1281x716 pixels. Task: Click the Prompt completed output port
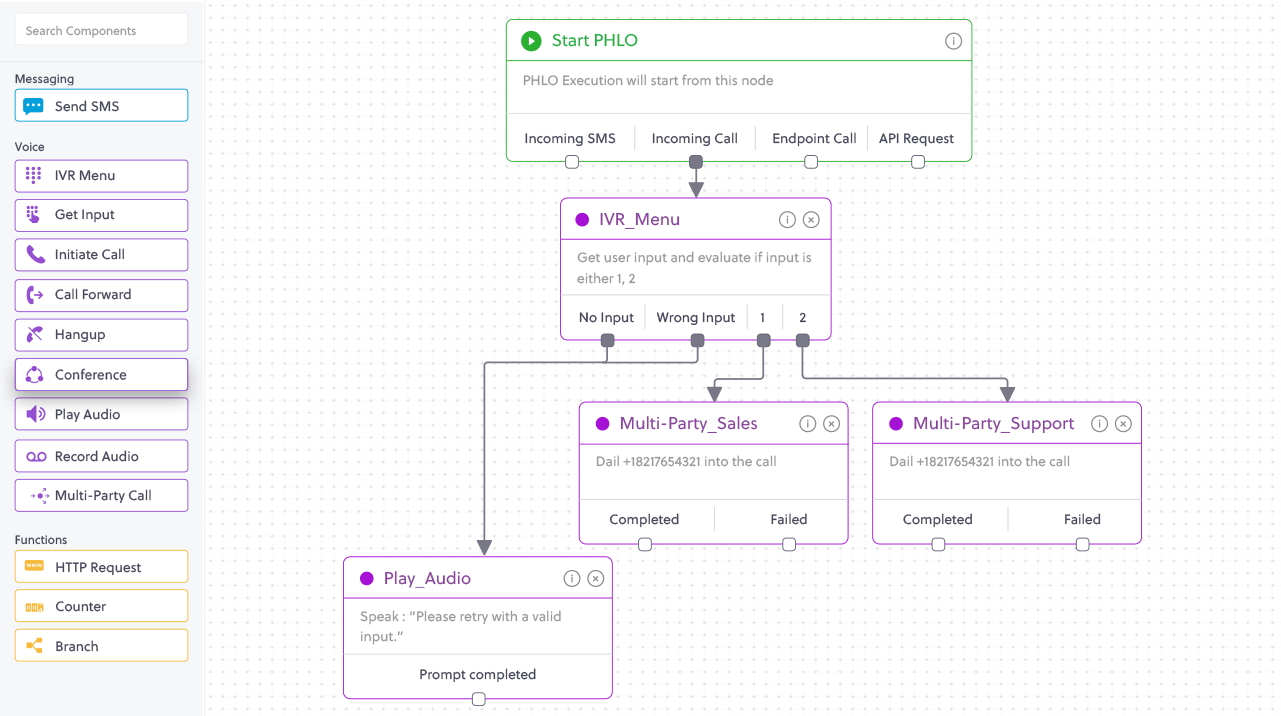[x=478, y=699]
